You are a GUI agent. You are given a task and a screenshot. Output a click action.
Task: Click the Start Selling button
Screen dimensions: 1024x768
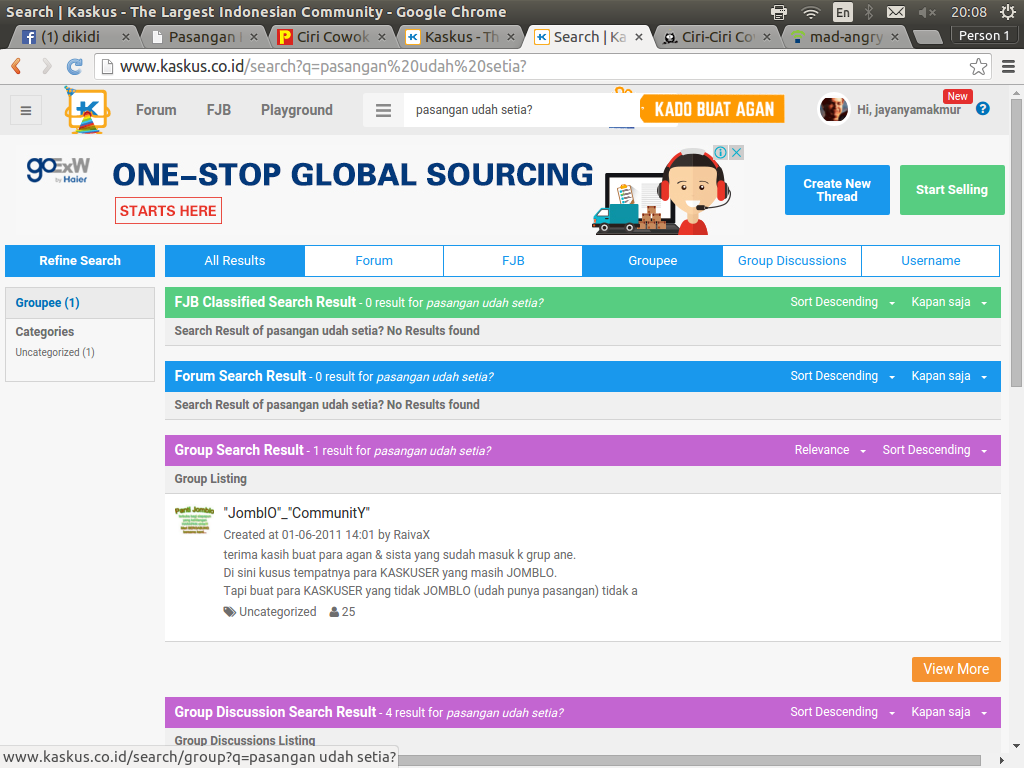tap(952, 190)
